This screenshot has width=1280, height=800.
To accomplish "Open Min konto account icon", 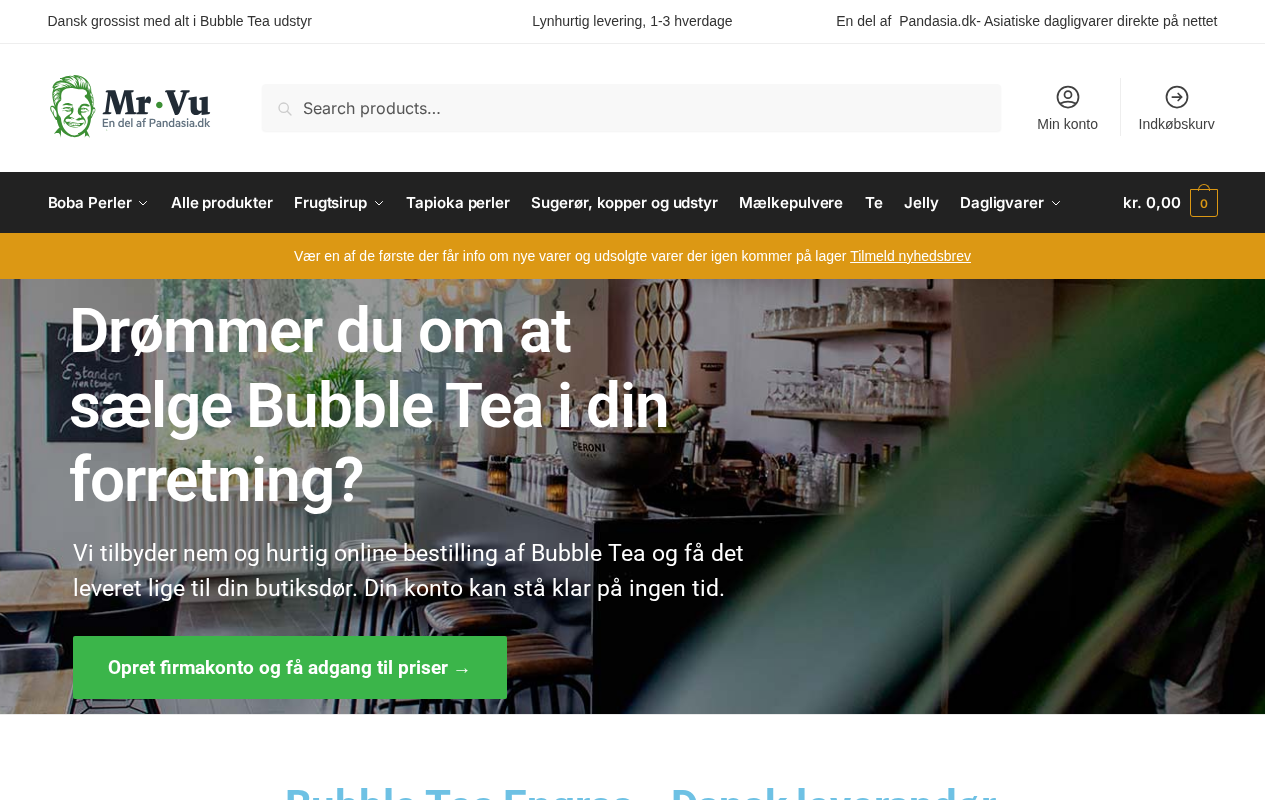I will point(1068,97).
